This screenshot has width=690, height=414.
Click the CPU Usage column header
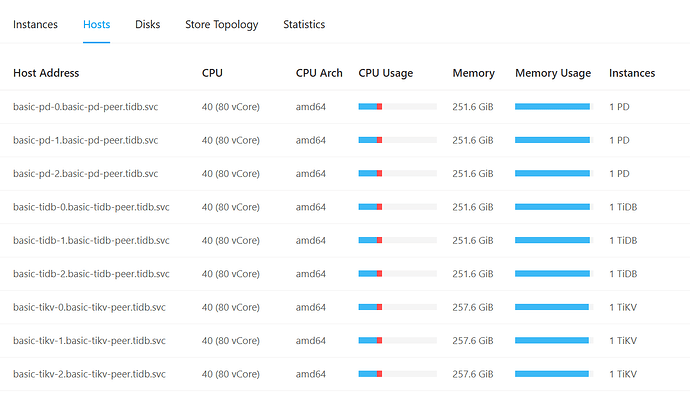tap(385, 73)
